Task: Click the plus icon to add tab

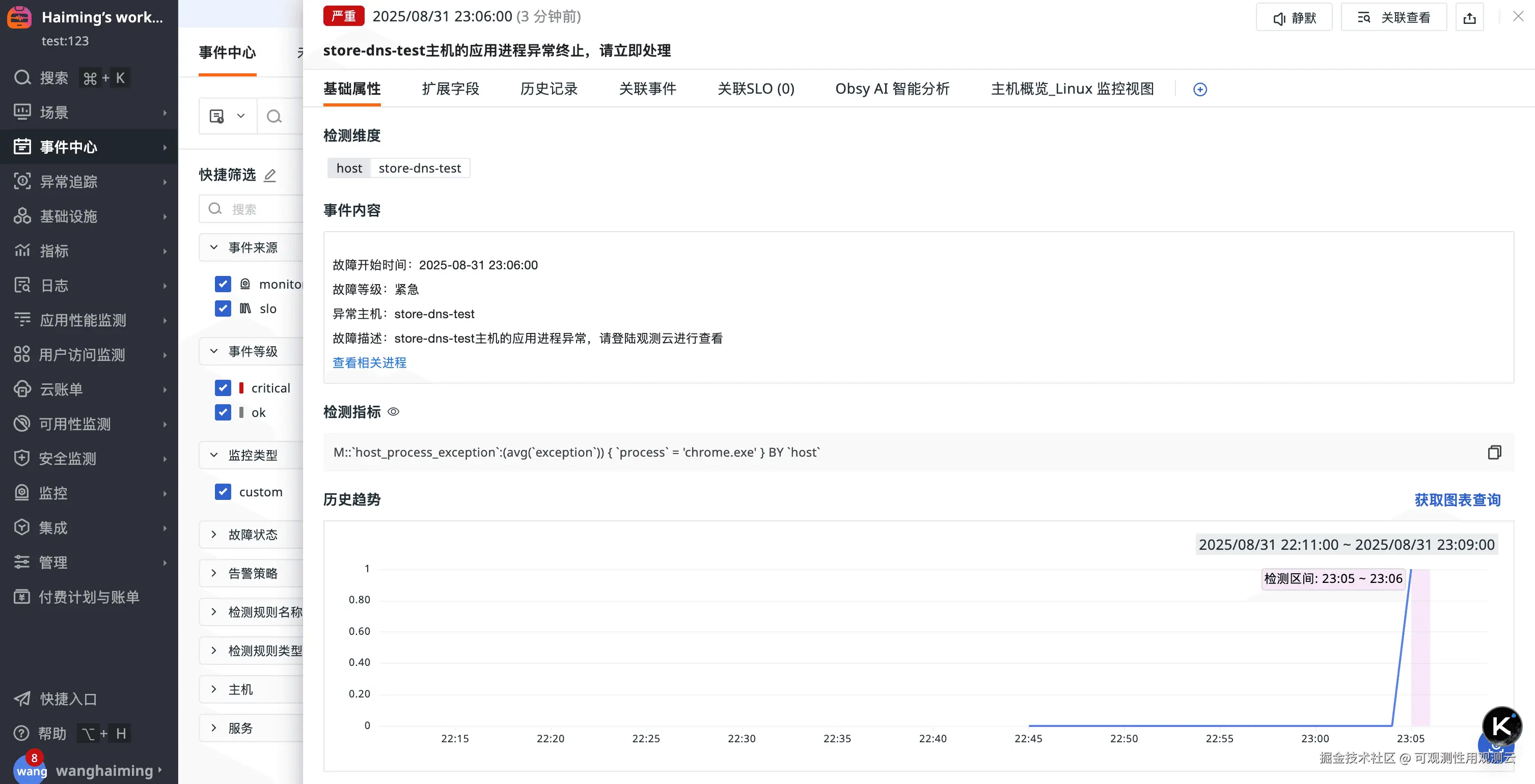Action: [x=1199, y=90]
